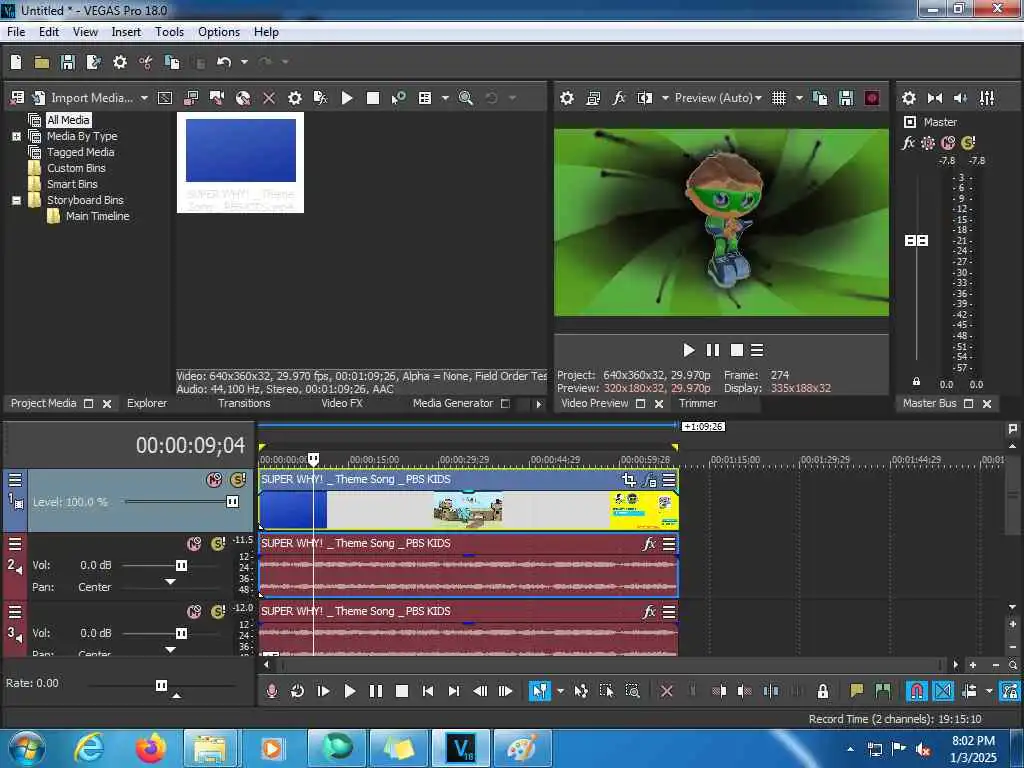Solo audio track 2

click(219, 544)
